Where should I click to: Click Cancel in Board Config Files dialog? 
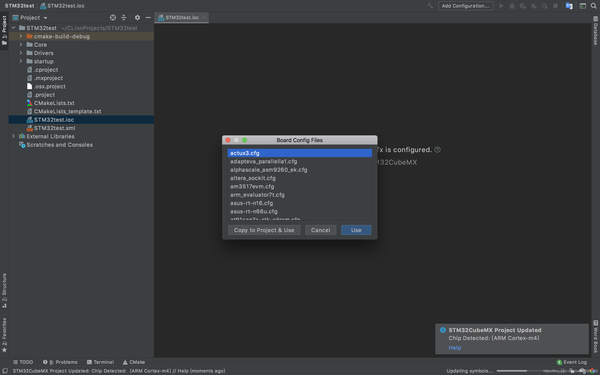(321, 230)
